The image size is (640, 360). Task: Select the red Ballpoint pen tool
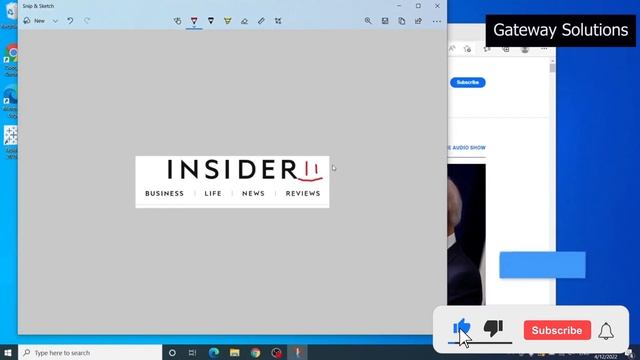point(194,21)
